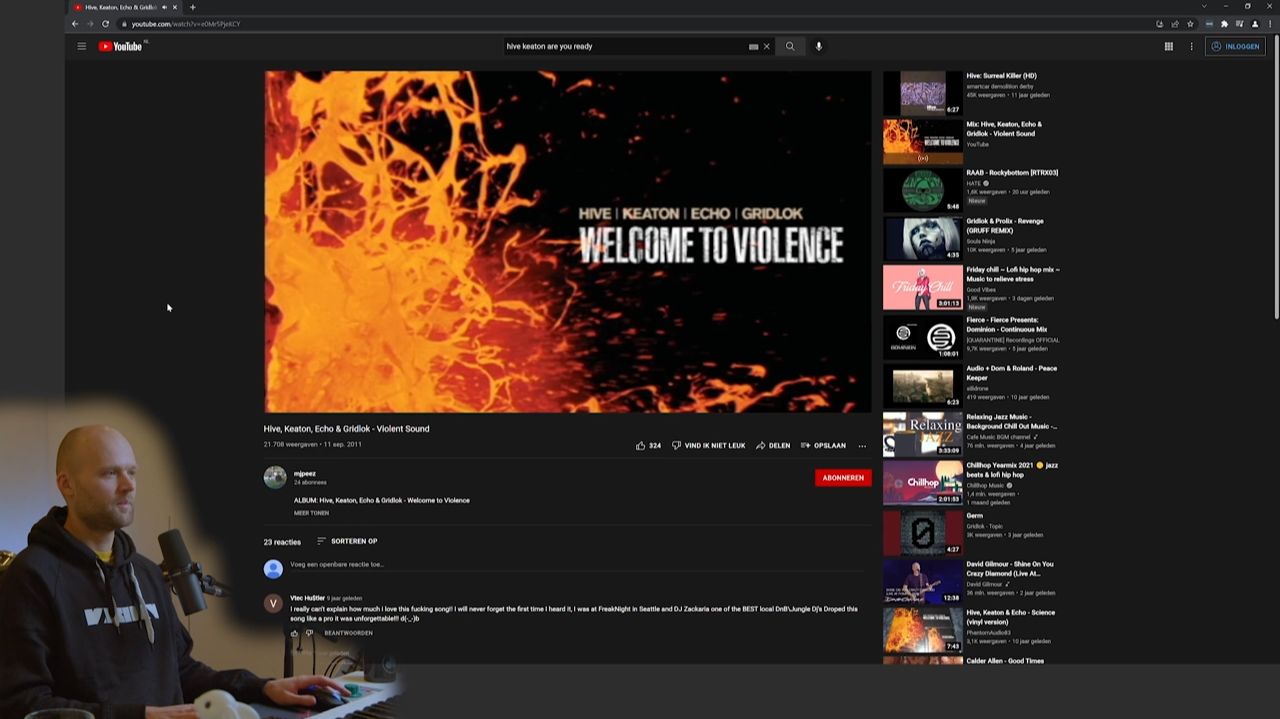
Task: Open RAAB - Rockybottom thumbnail
Action: [x=922, y=190]
